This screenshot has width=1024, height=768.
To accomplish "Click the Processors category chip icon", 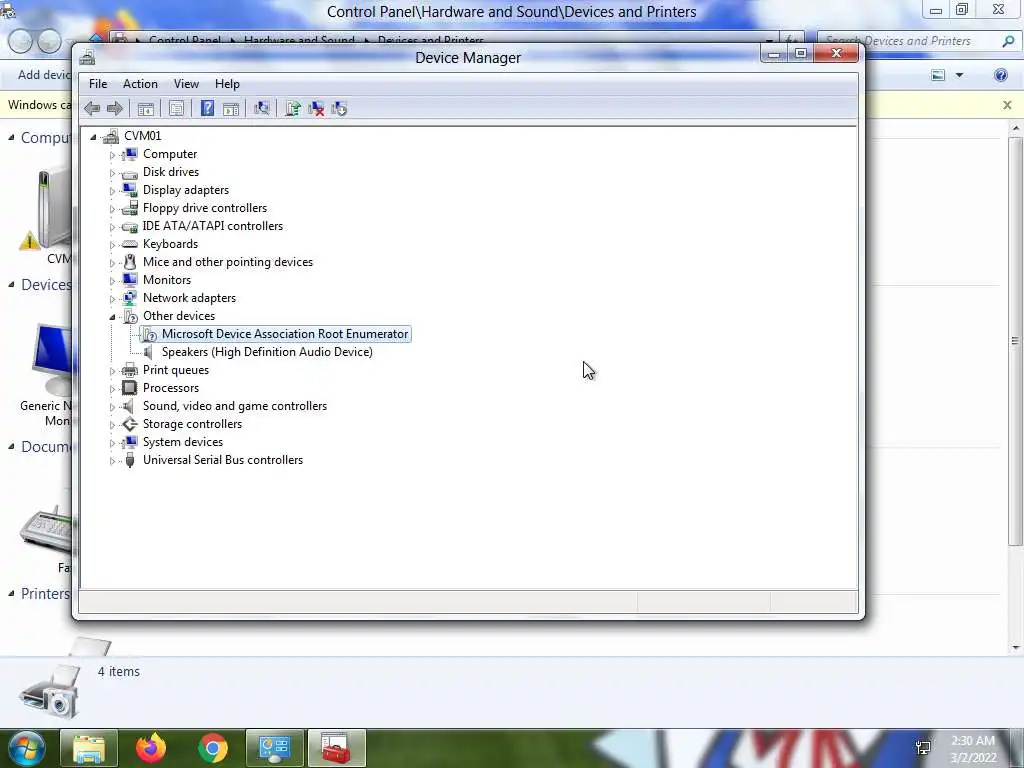I will coord(130,388).
